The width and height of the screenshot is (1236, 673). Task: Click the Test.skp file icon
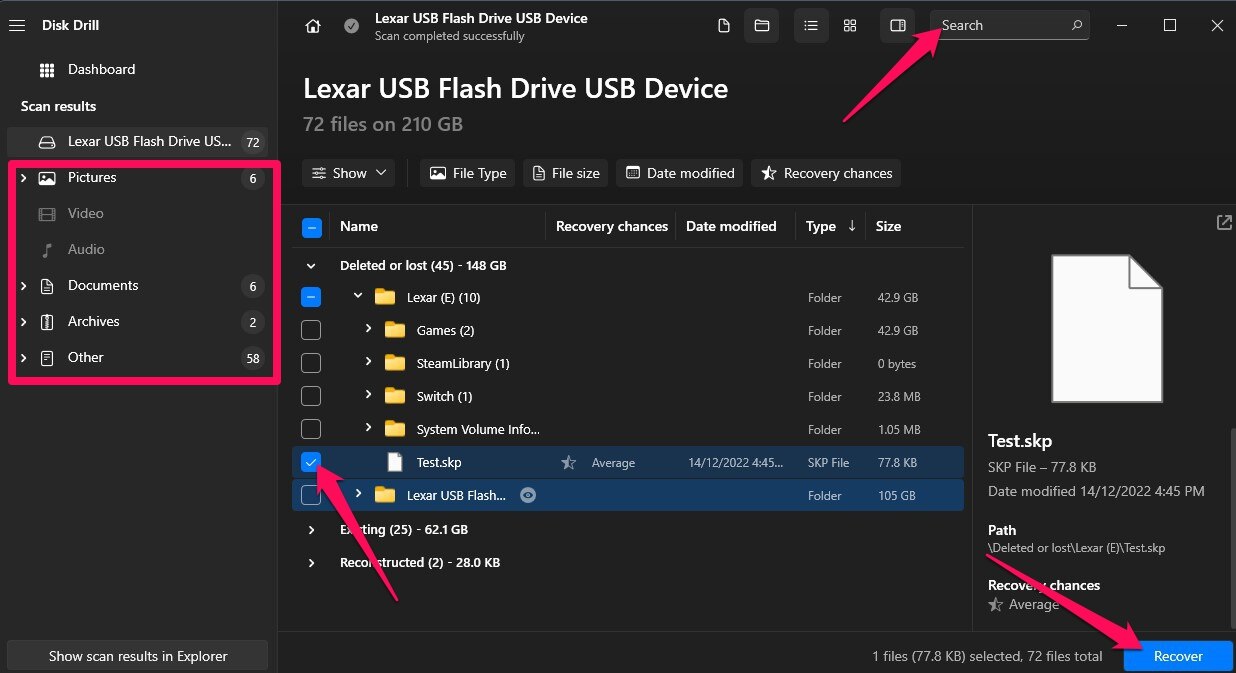(395, 462)
